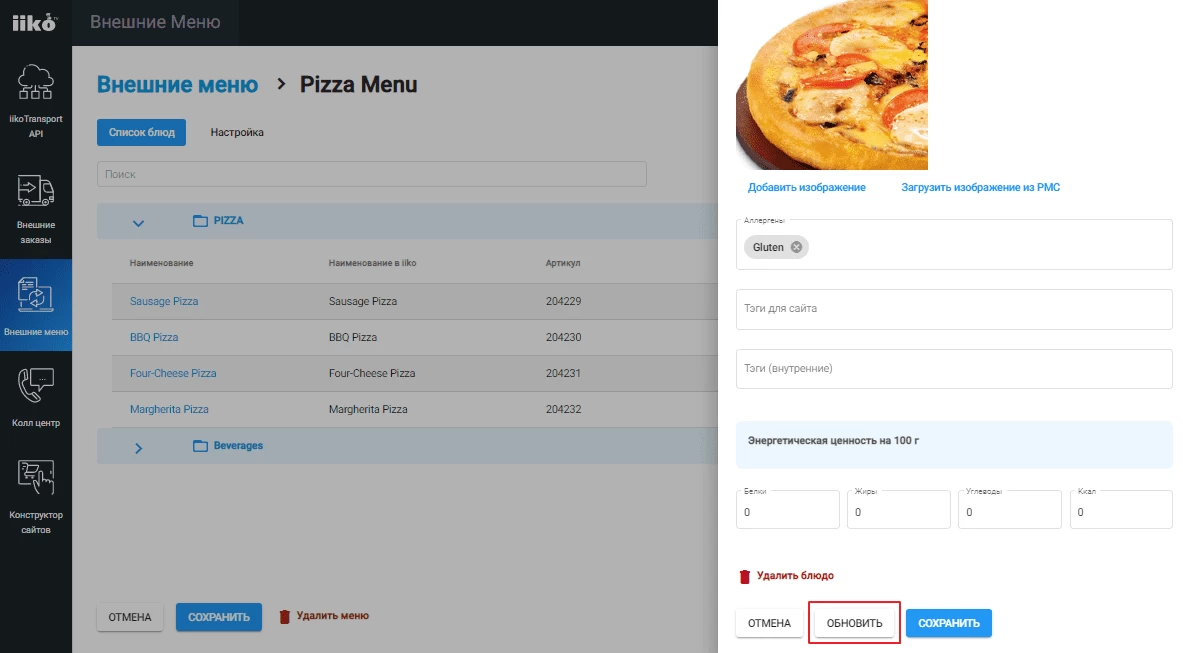
Task: Open the Margherita Pizza dish link
Action: pyautogui.click(x=169, y=409)
